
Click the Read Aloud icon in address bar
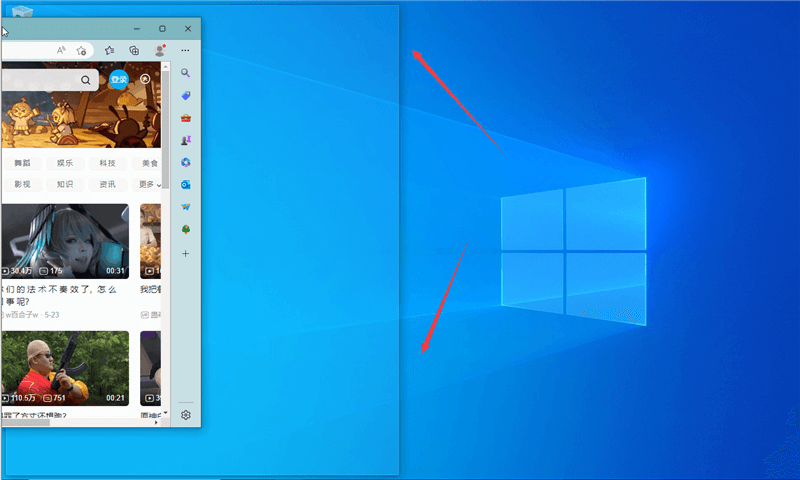coord(61,50)
